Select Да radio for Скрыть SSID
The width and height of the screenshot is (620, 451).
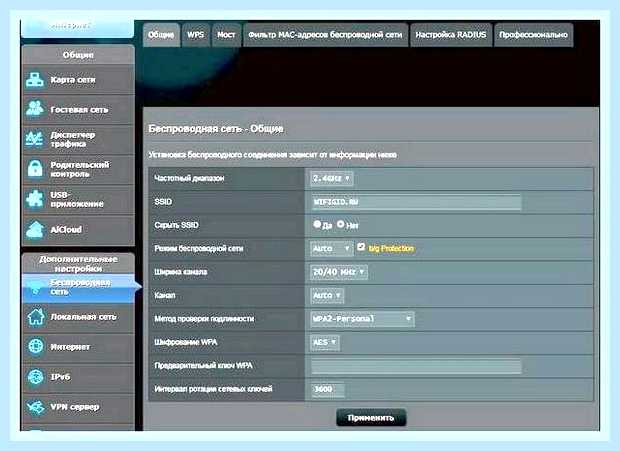[x=317, y=224]
